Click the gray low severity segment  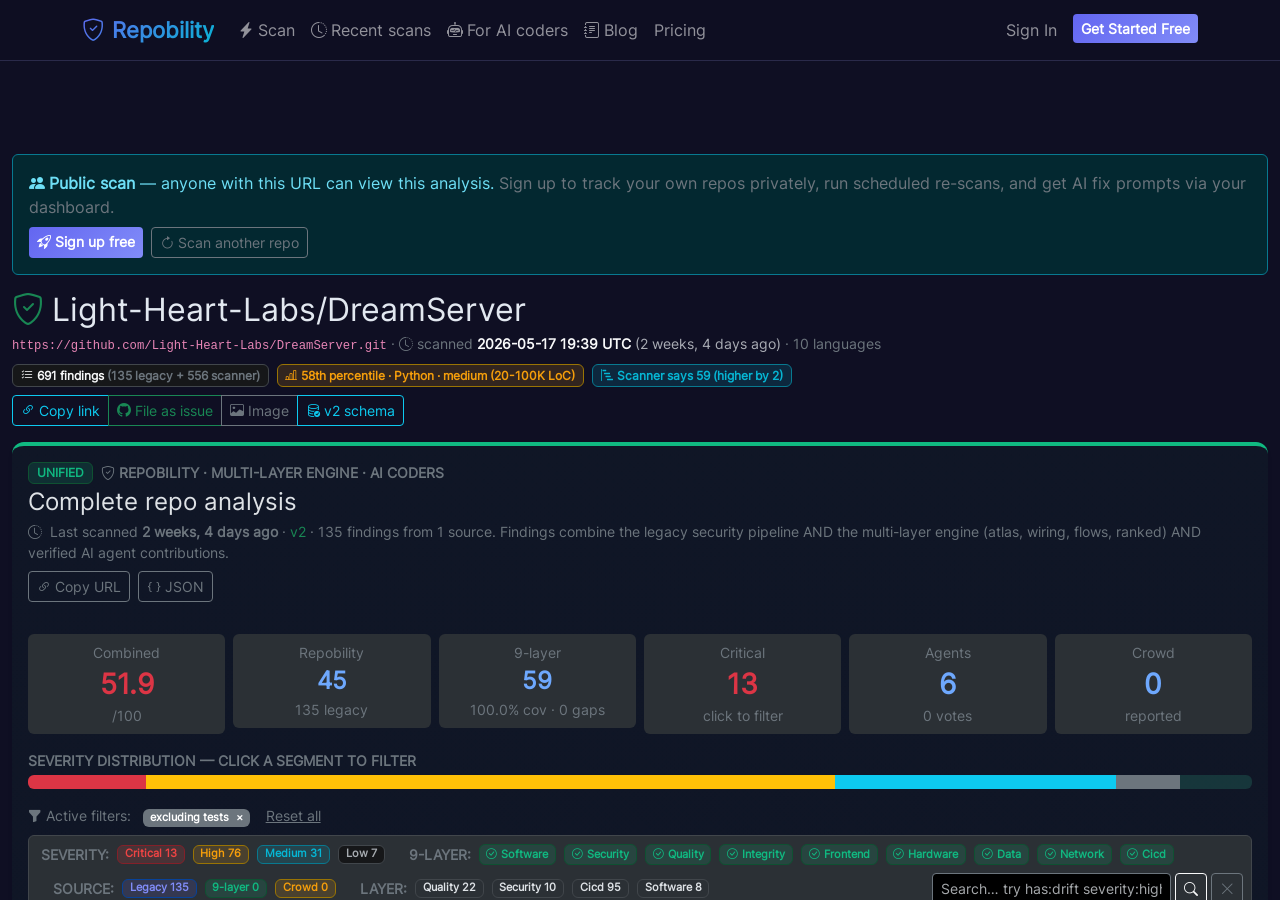(x=1148, y=782)
